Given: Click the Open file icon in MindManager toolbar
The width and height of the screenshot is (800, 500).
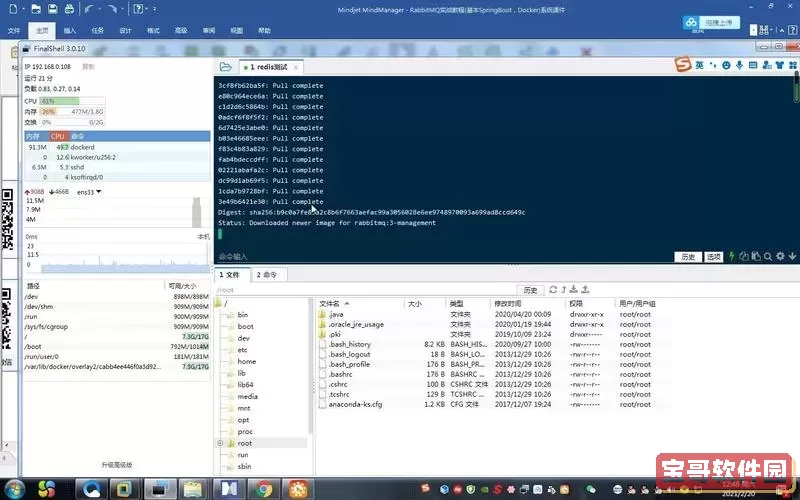Looking at the screenshot, I should point(36,9).
